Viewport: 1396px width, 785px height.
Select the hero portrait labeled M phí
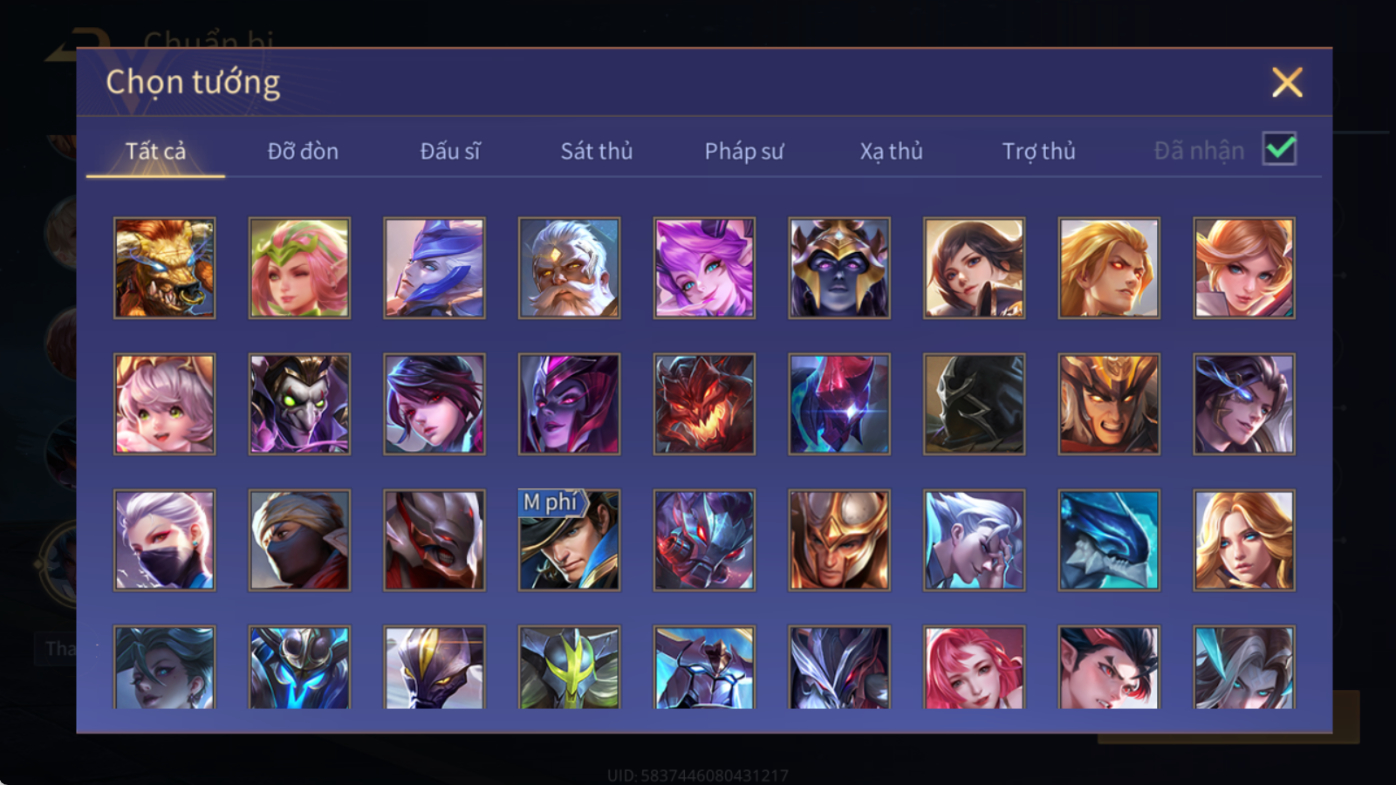569,540
